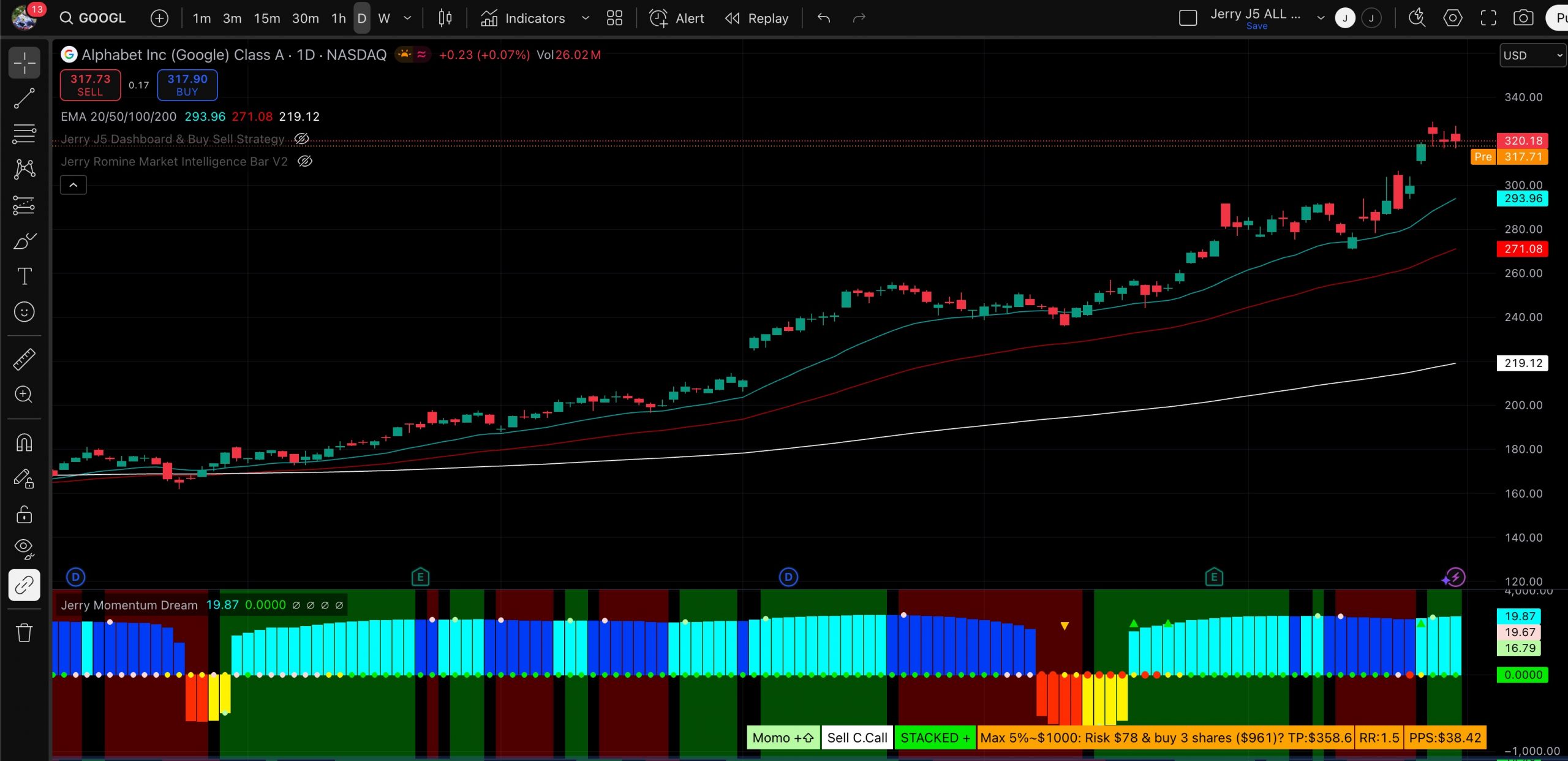Switch to the 15m timeframe
The width and height of the screenshot is (1568, 761).
click(266, 18)
